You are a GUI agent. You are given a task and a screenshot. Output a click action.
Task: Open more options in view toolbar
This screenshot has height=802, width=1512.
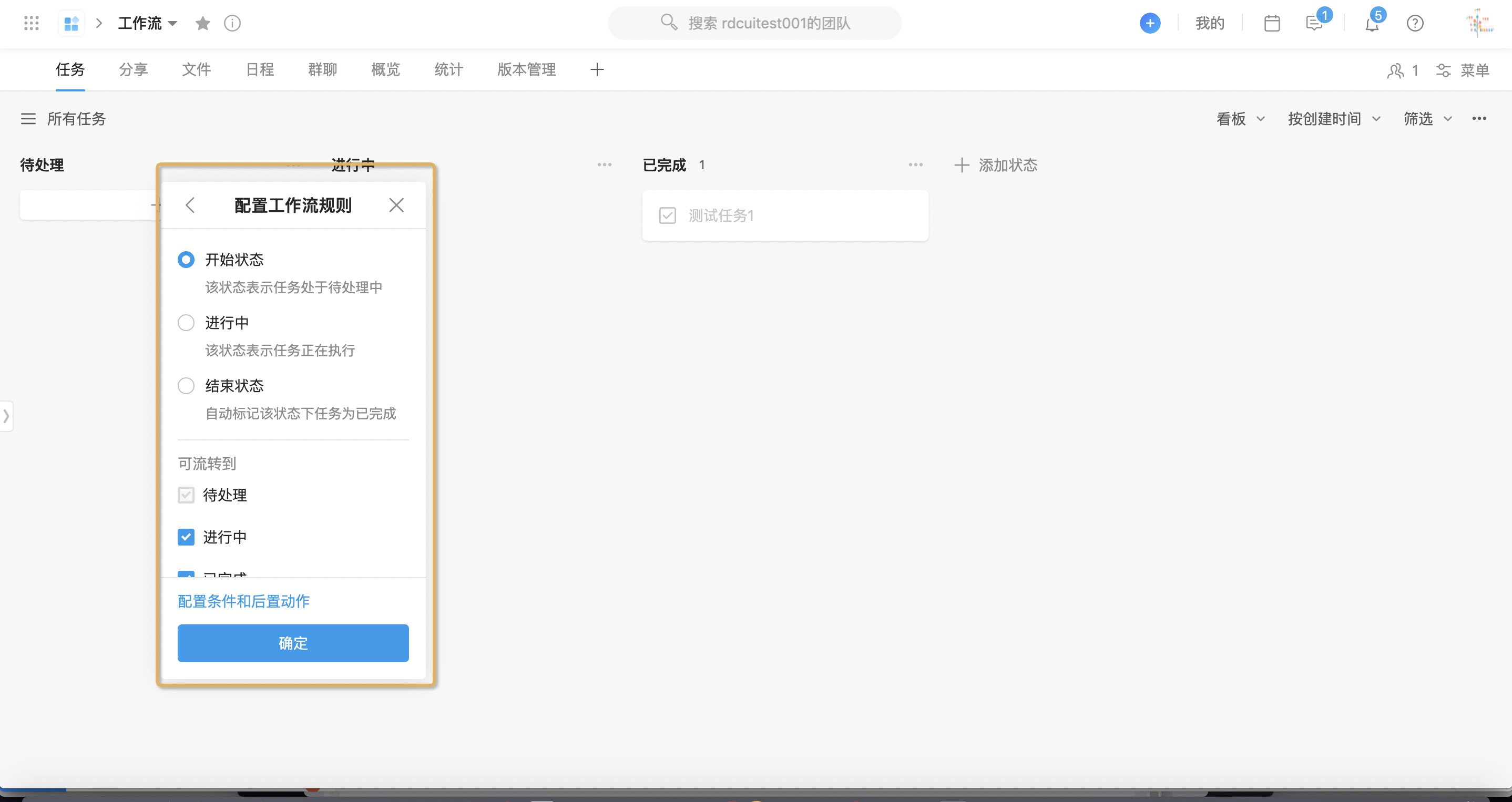point(1479,118)
